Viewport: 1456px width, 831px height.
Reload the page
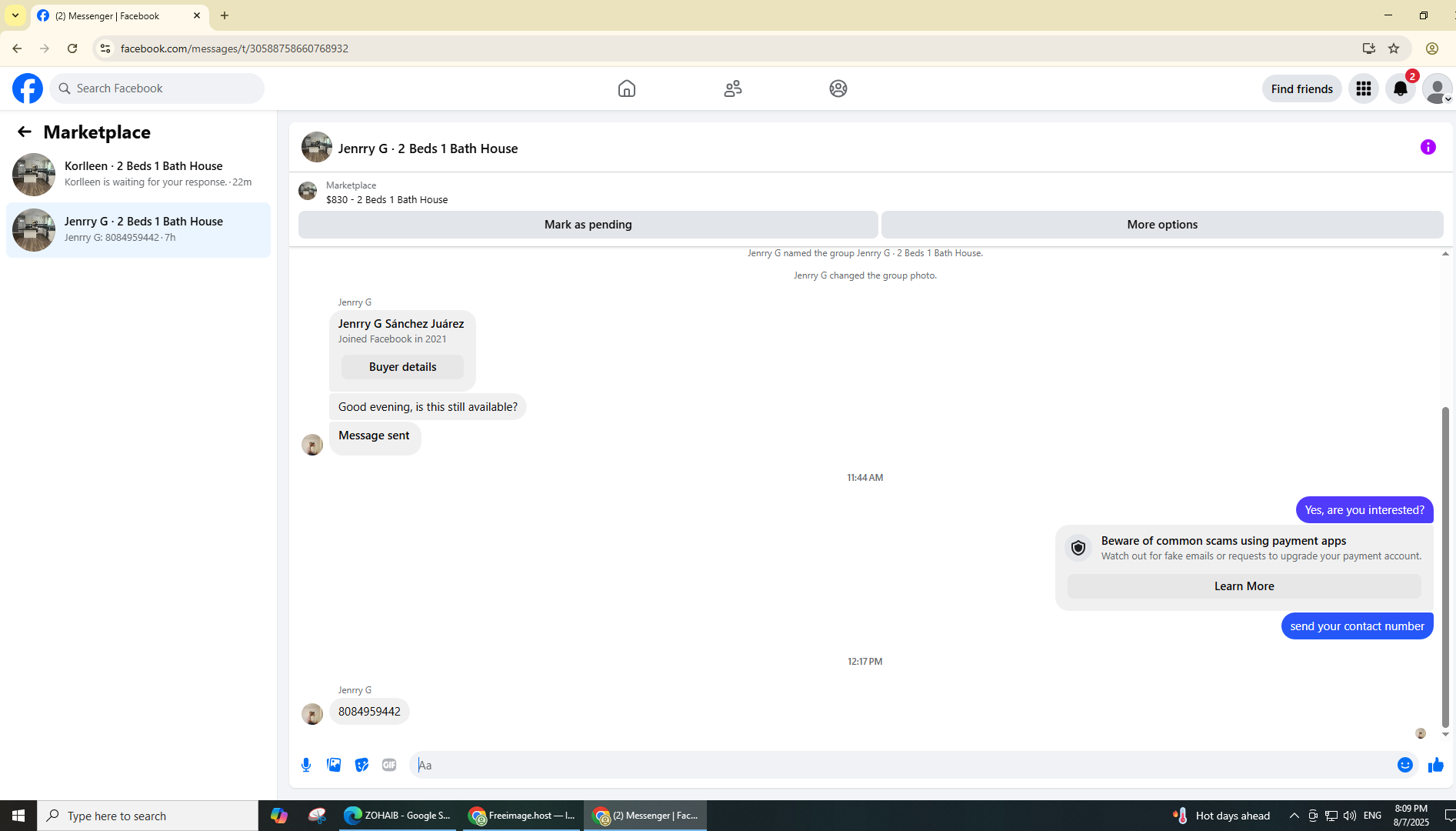[x=72, y=48]
